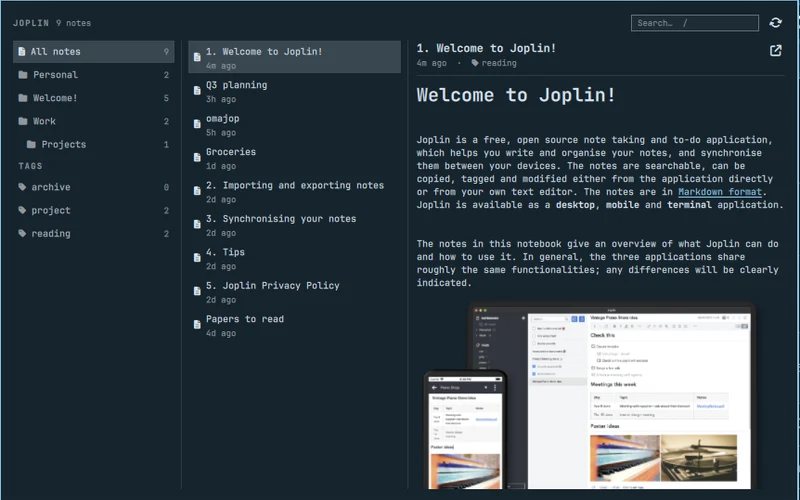
Task: Click the 4. Tips note icon
Action: click(x=197, y=258)
